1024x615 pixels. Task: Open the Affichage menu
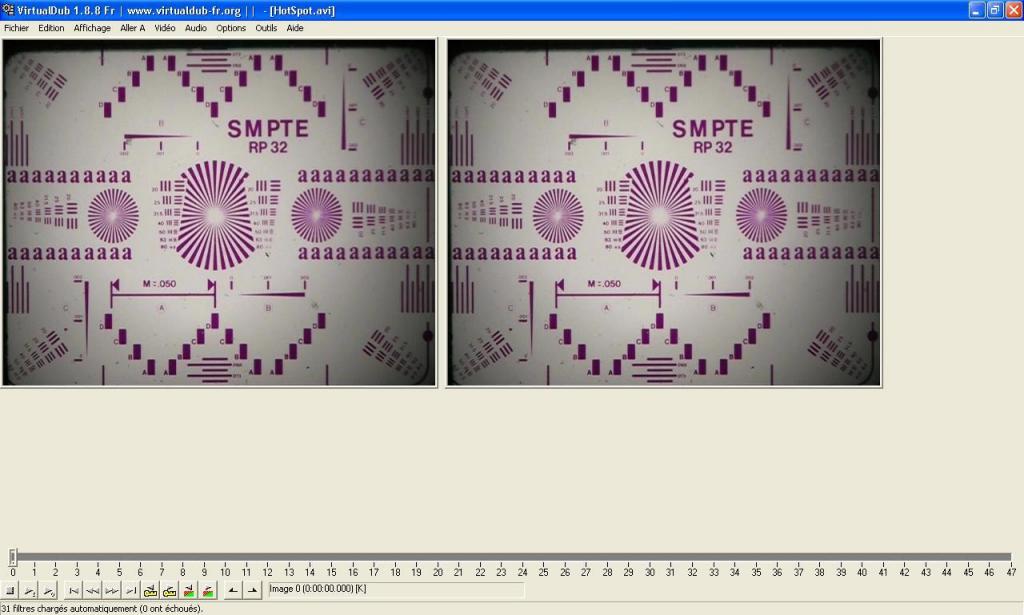click(92, 28)
